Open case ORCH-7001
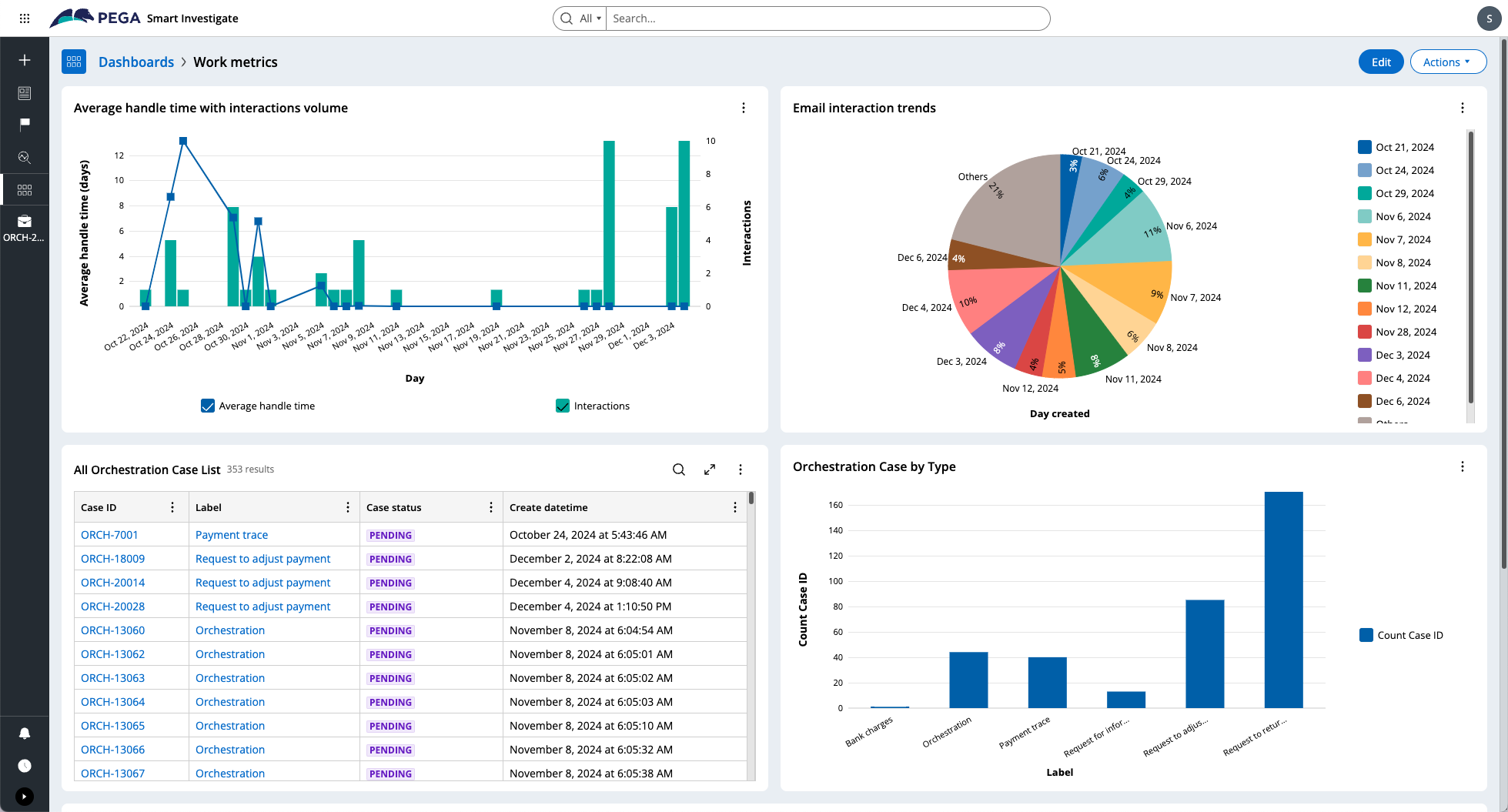Image resolution: width=1508 pixels, height=812 pixels. pyautogui.click(x=109, y=535)
